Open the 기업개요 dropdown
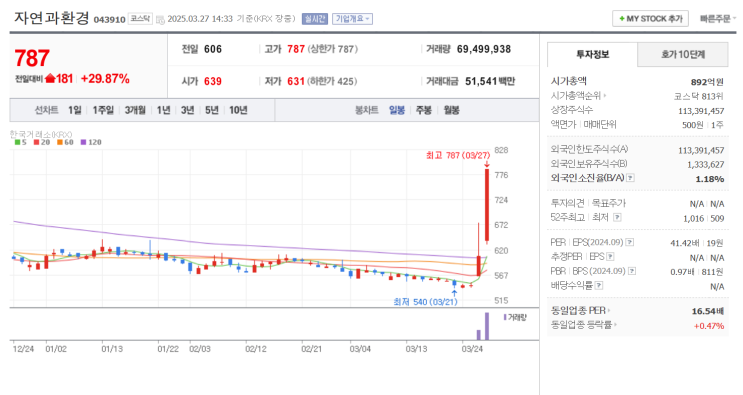743x395 pixels. tap(353, 19)
